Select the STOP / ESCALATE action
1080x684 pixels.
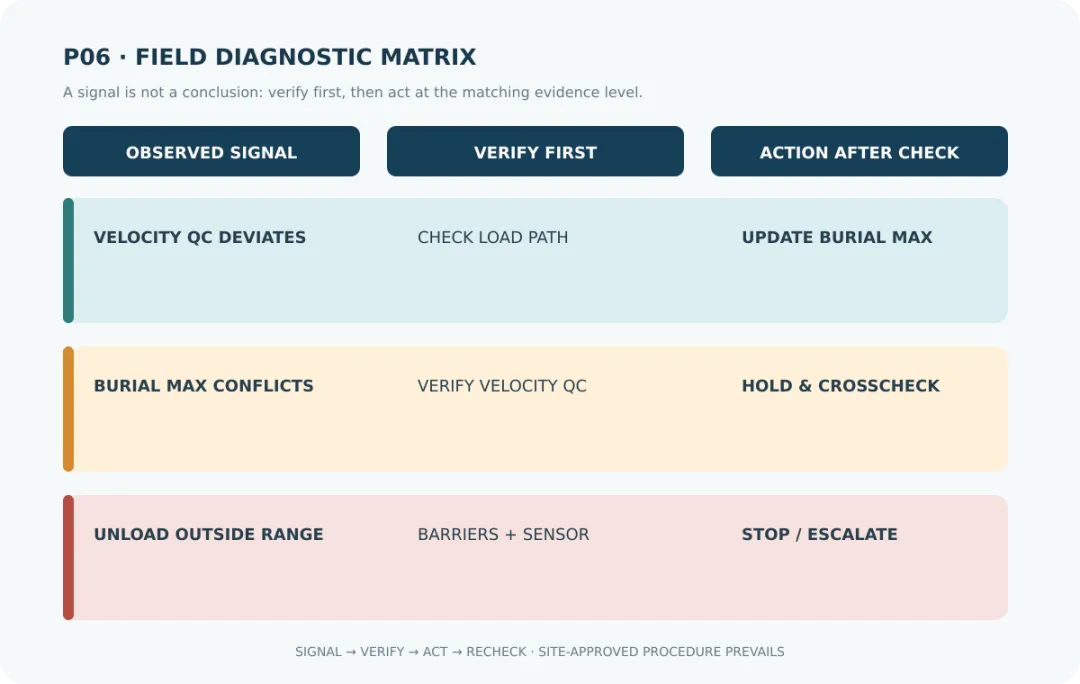click(820, 535)
